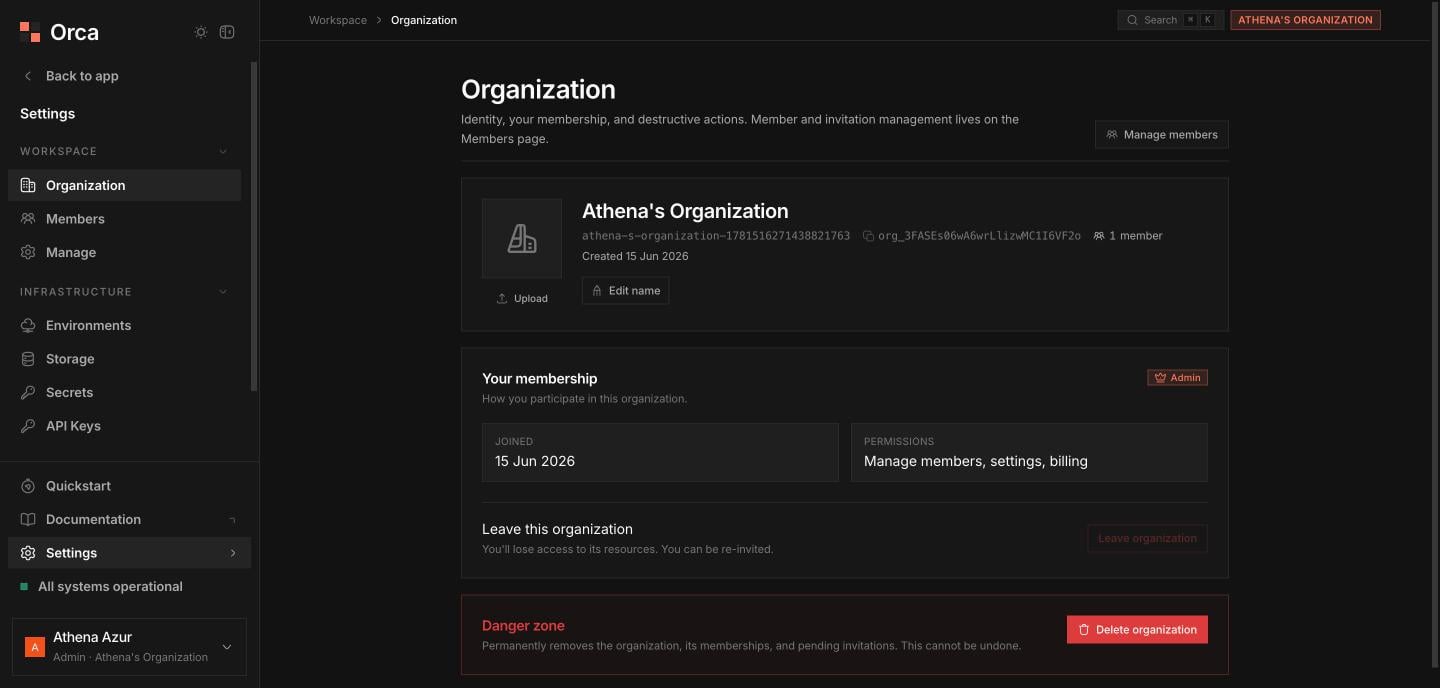Open API Keys settings
The image size is (1440, 688).
[x=124, y=426]
